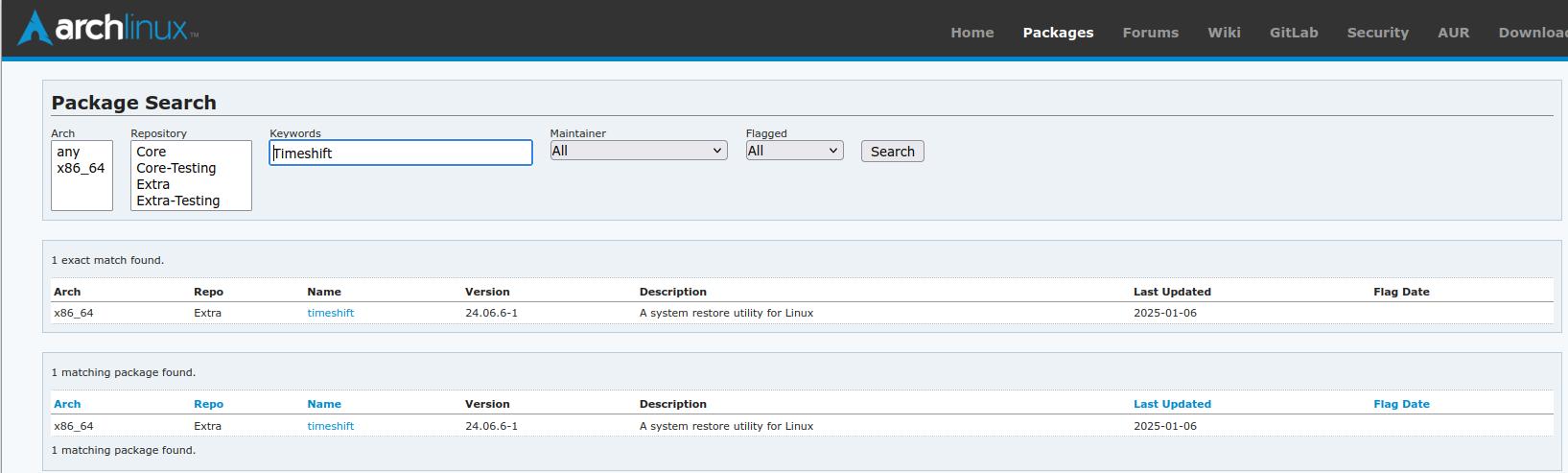This screenshot has width=1568, height=473.
Task: Select 'Extra' in the Repository list
Action: click(191, 184)
